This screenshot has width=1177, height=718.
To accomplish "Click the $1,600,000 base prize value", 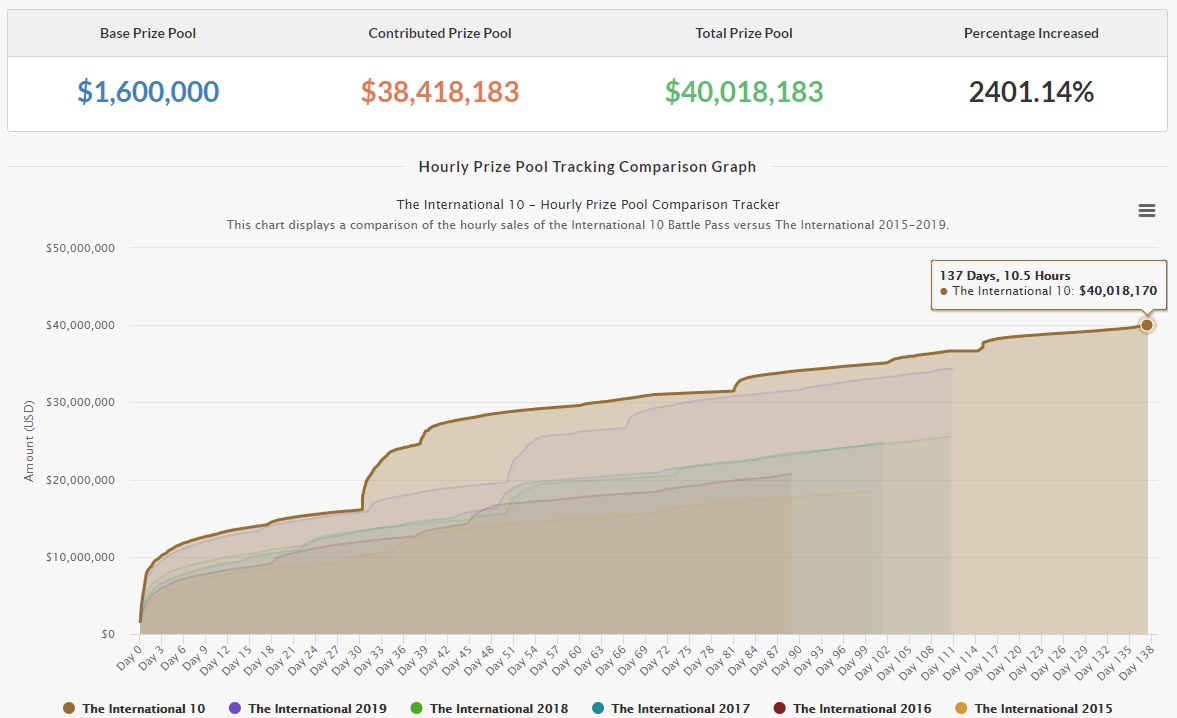I will click(148, 92).
